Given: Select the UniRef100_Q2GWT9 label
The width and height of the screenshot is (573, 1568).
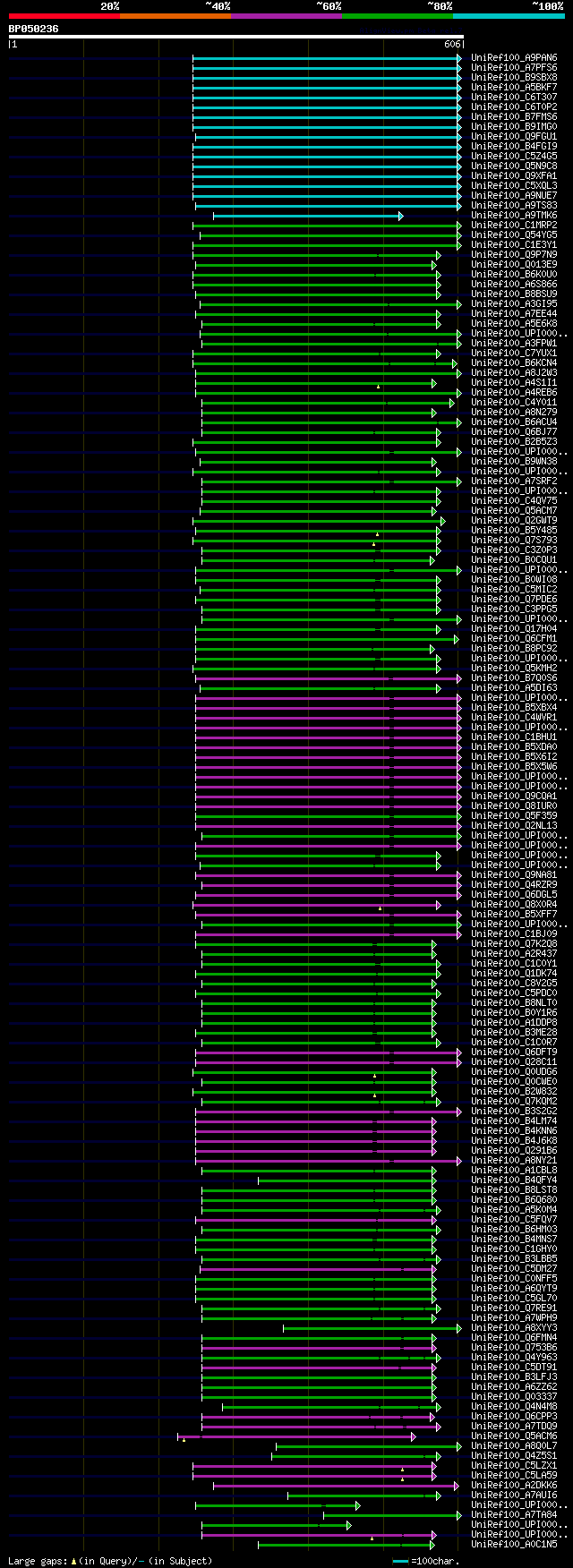Looking at the screenshot, I should [514, 520].
